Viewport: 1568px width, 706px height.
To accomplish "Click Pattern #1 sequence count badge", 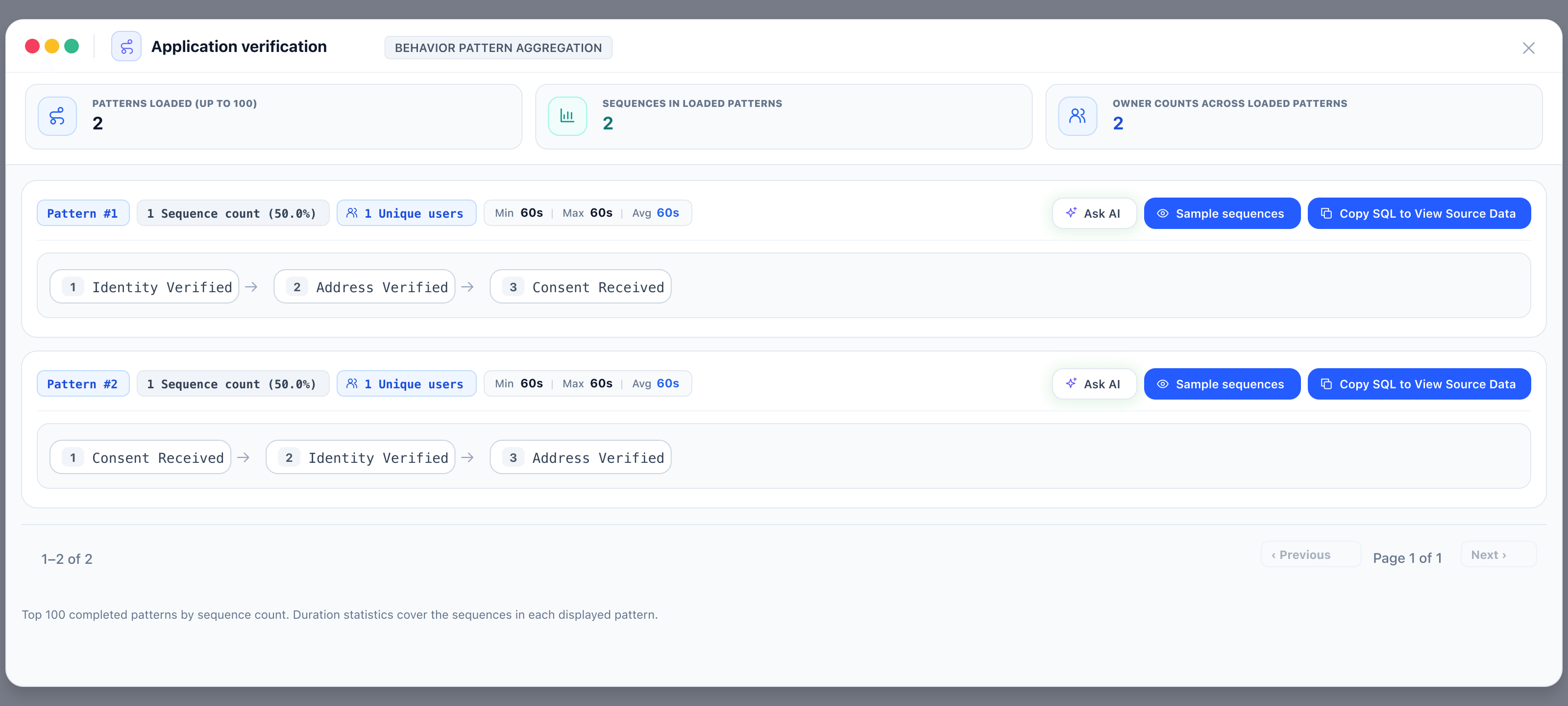I will pos(233,213).
